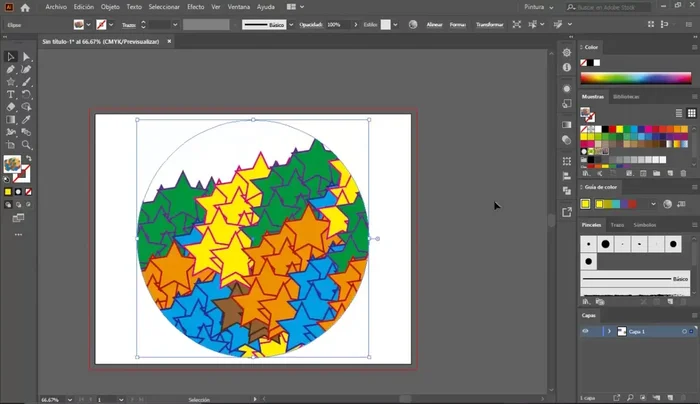Hide Capa 1 layer using eye icon
This screenshot has width=700, height=404.
coord(586,331)
